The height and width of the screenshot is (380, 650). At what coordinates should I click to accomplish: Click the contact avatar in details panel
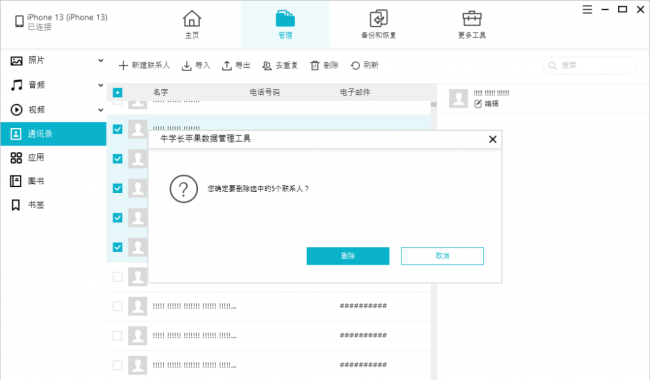click(x=458, y=99)
